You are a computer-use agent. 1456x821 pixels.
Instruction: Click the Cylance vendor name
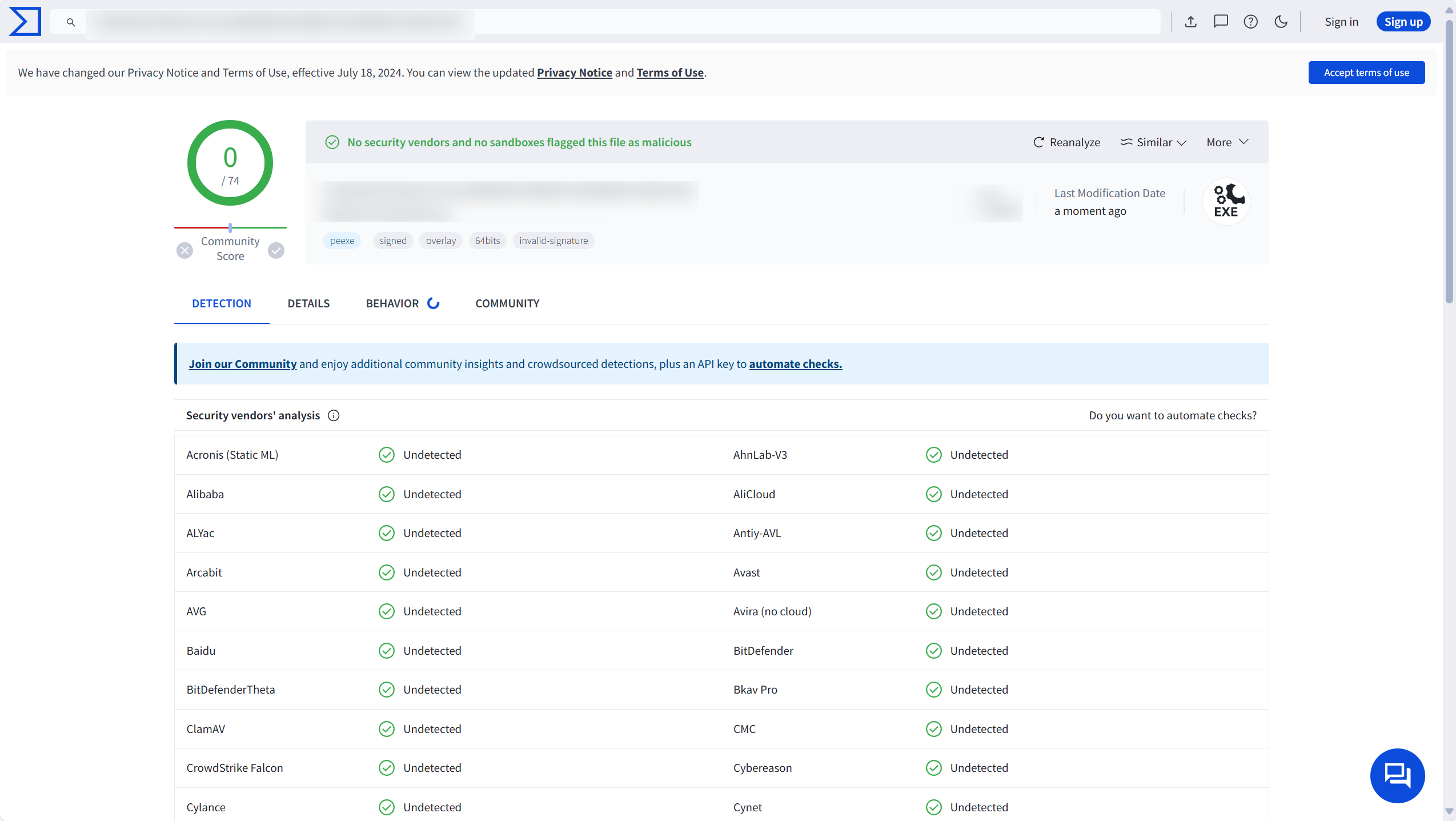coord(206,807)
